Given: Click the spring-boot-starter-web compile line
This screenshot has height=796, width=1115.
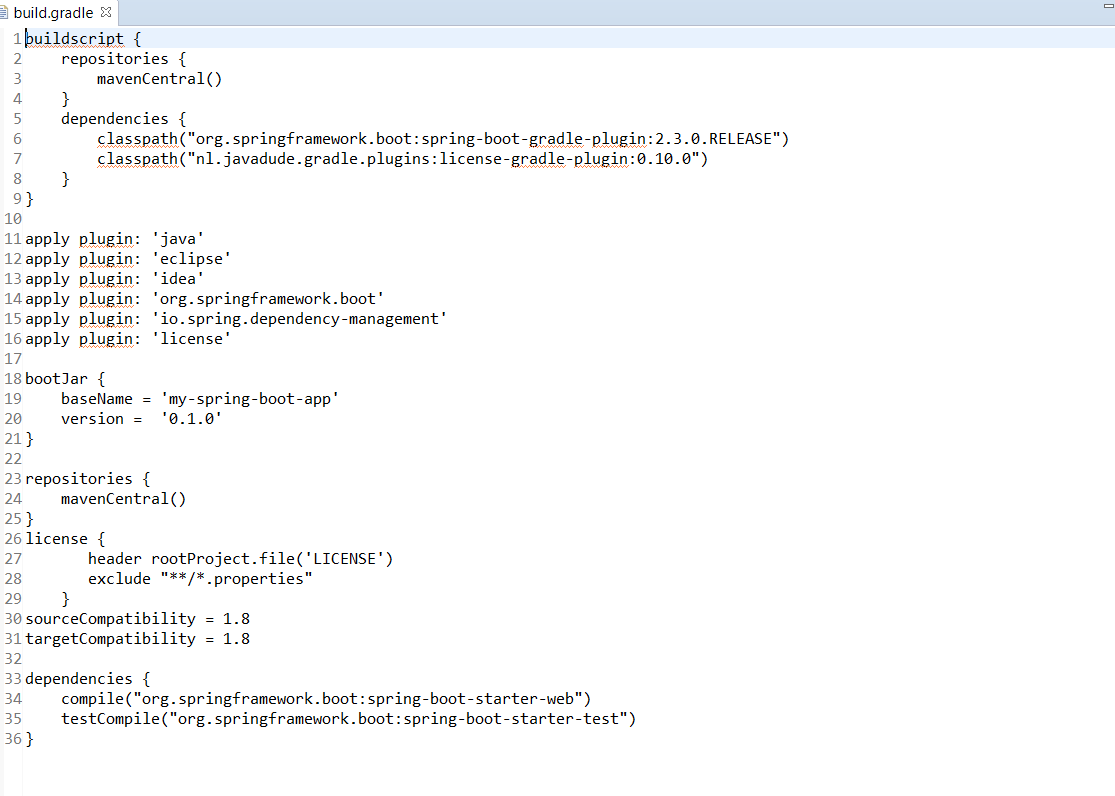Looking at the screenshot, I should pos(326,699).
